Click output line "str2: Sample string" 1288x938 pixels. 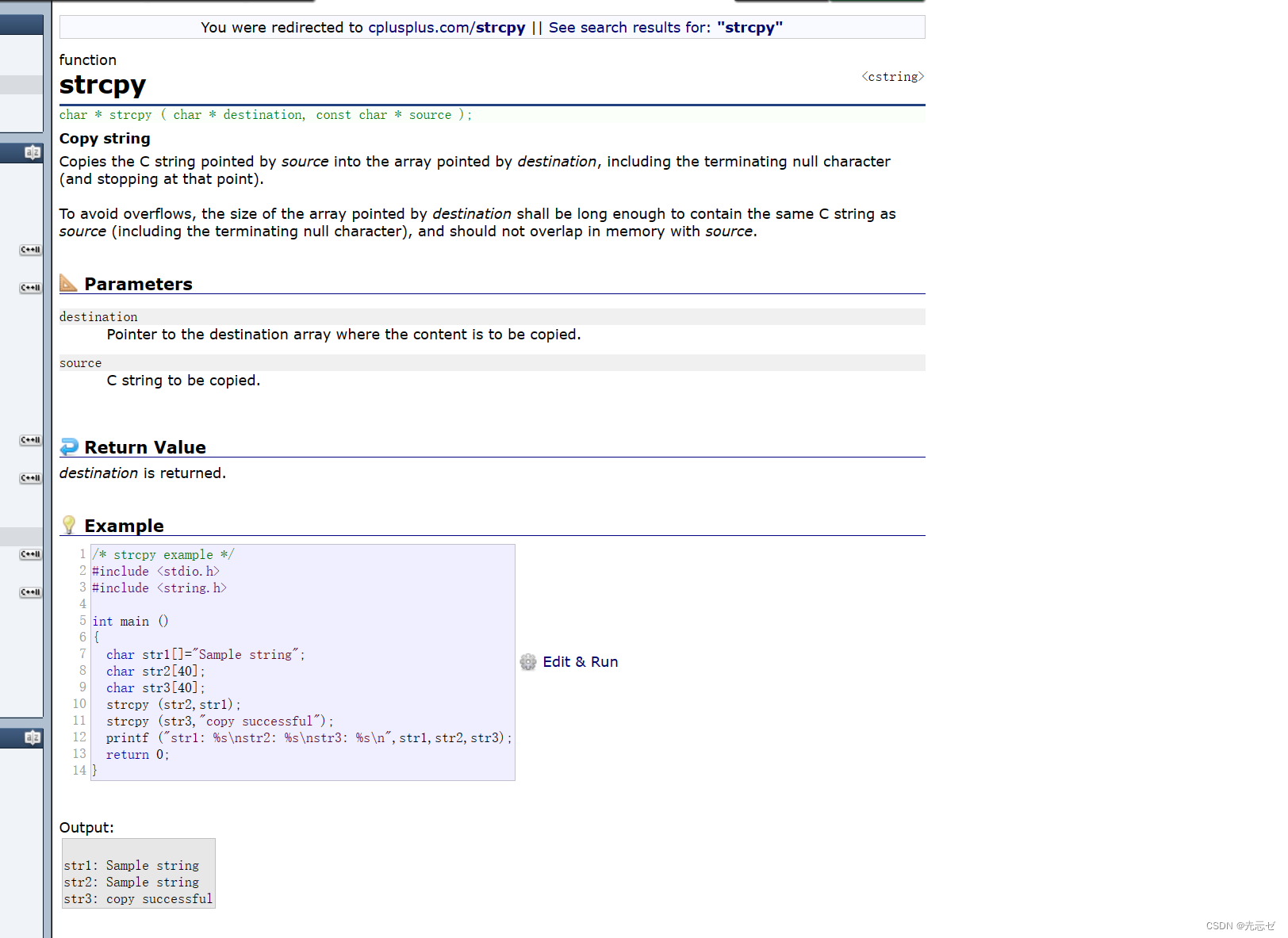[132, 882]
